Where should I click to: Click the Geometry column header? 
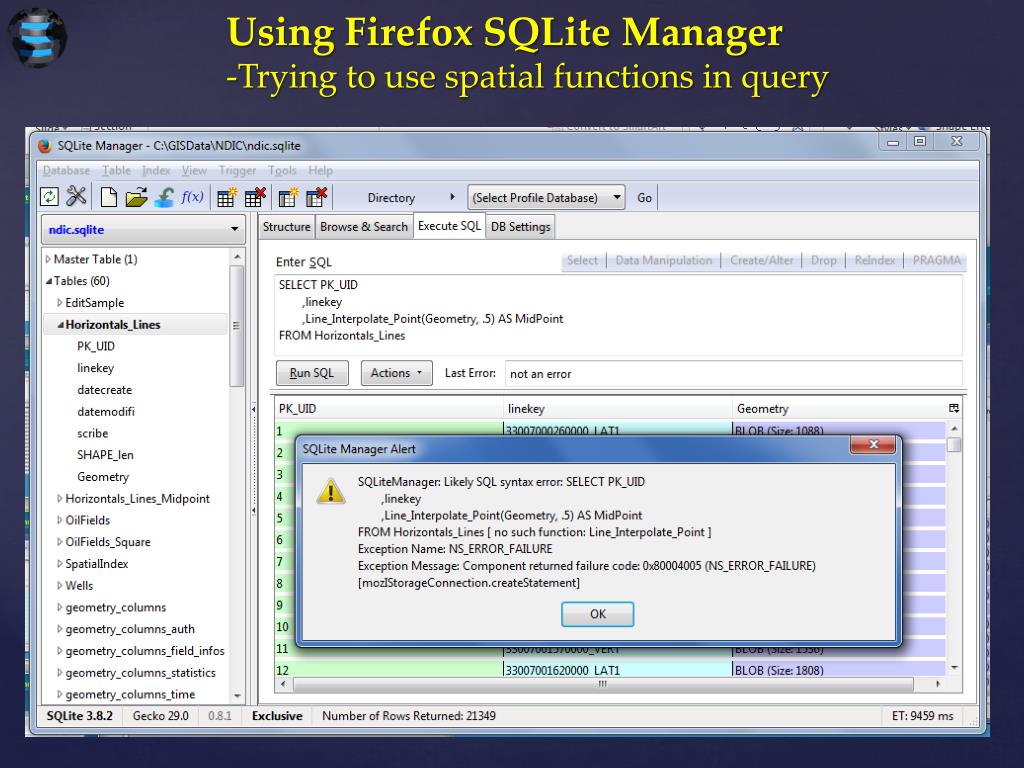pos(840,409)
